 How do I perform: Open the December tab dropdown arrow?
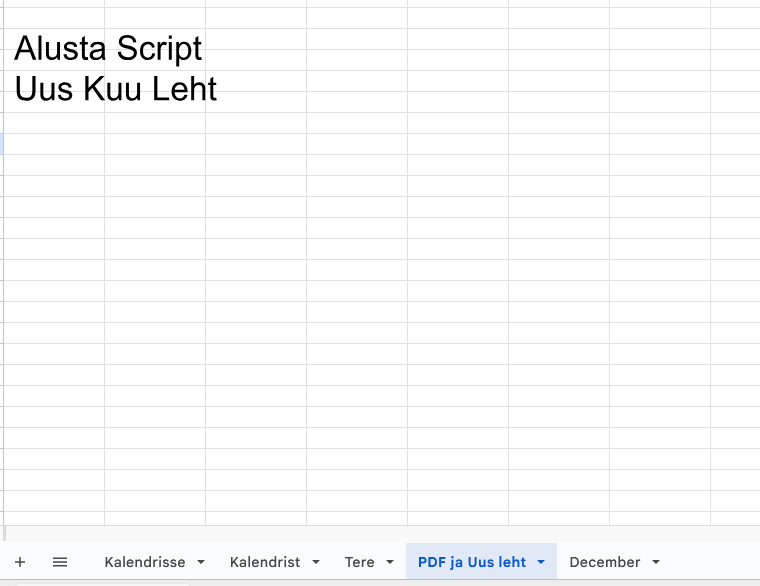tap(656, 562)
